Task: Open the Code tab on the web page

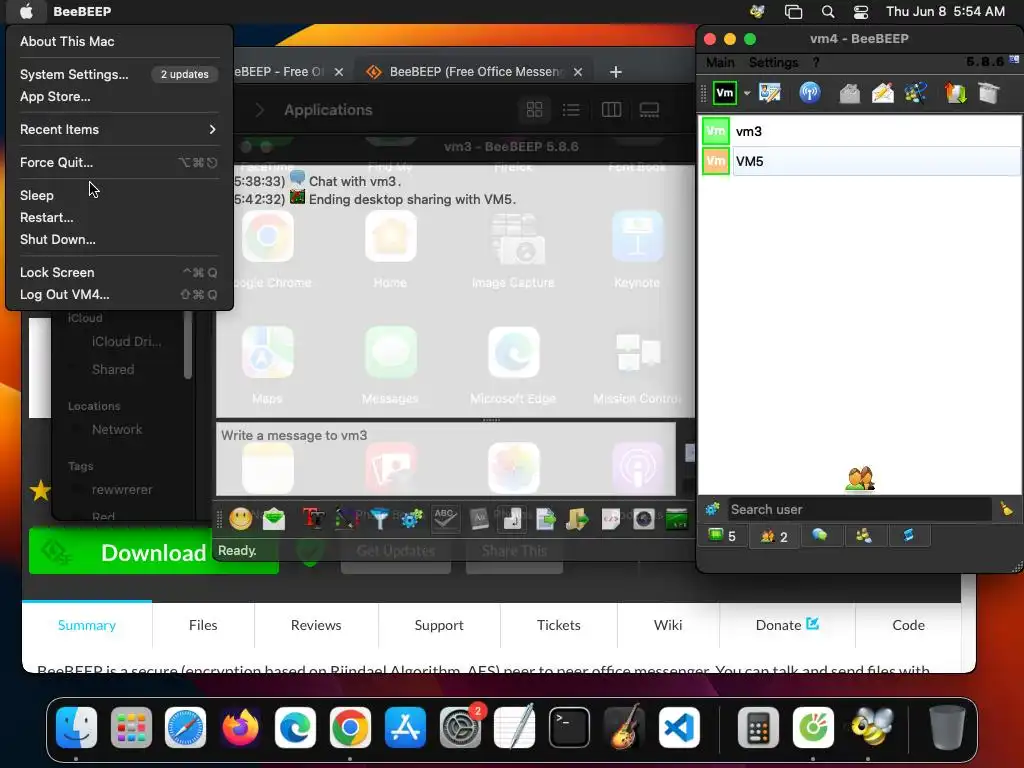Action: coord(908,625)
